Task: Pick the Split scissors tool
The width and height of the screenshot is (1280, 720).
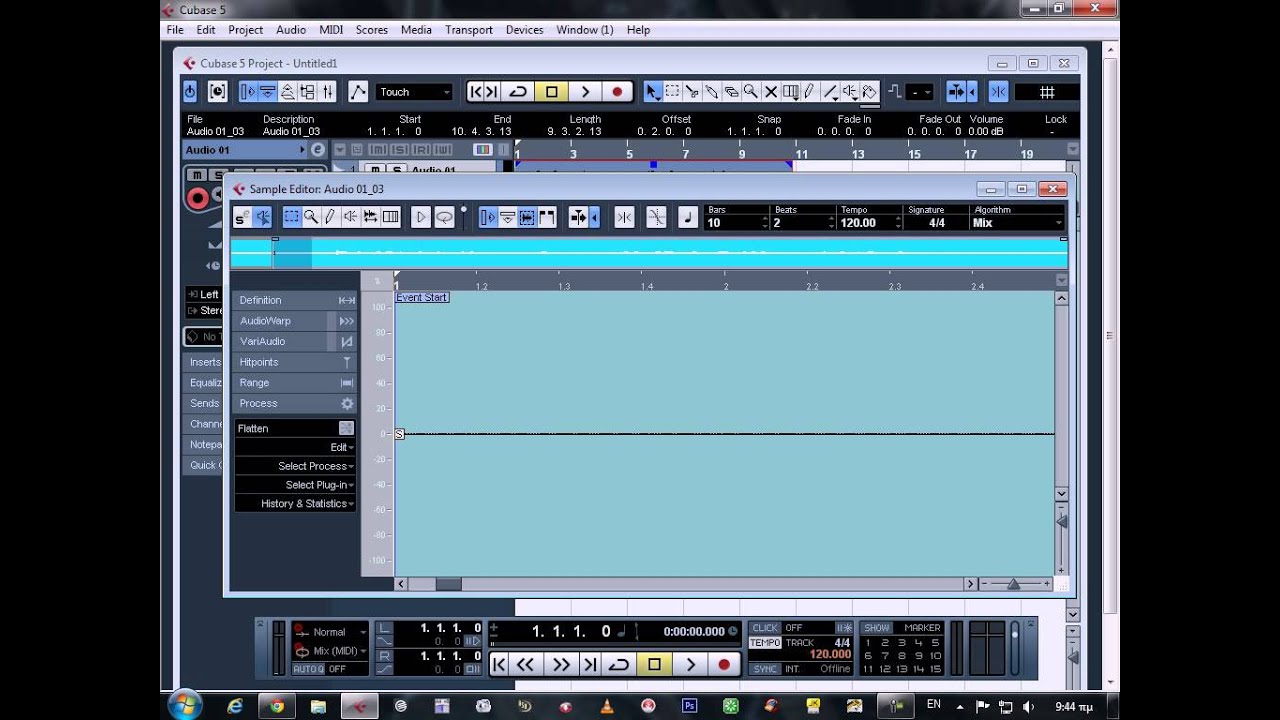Action: coord(692,92)
